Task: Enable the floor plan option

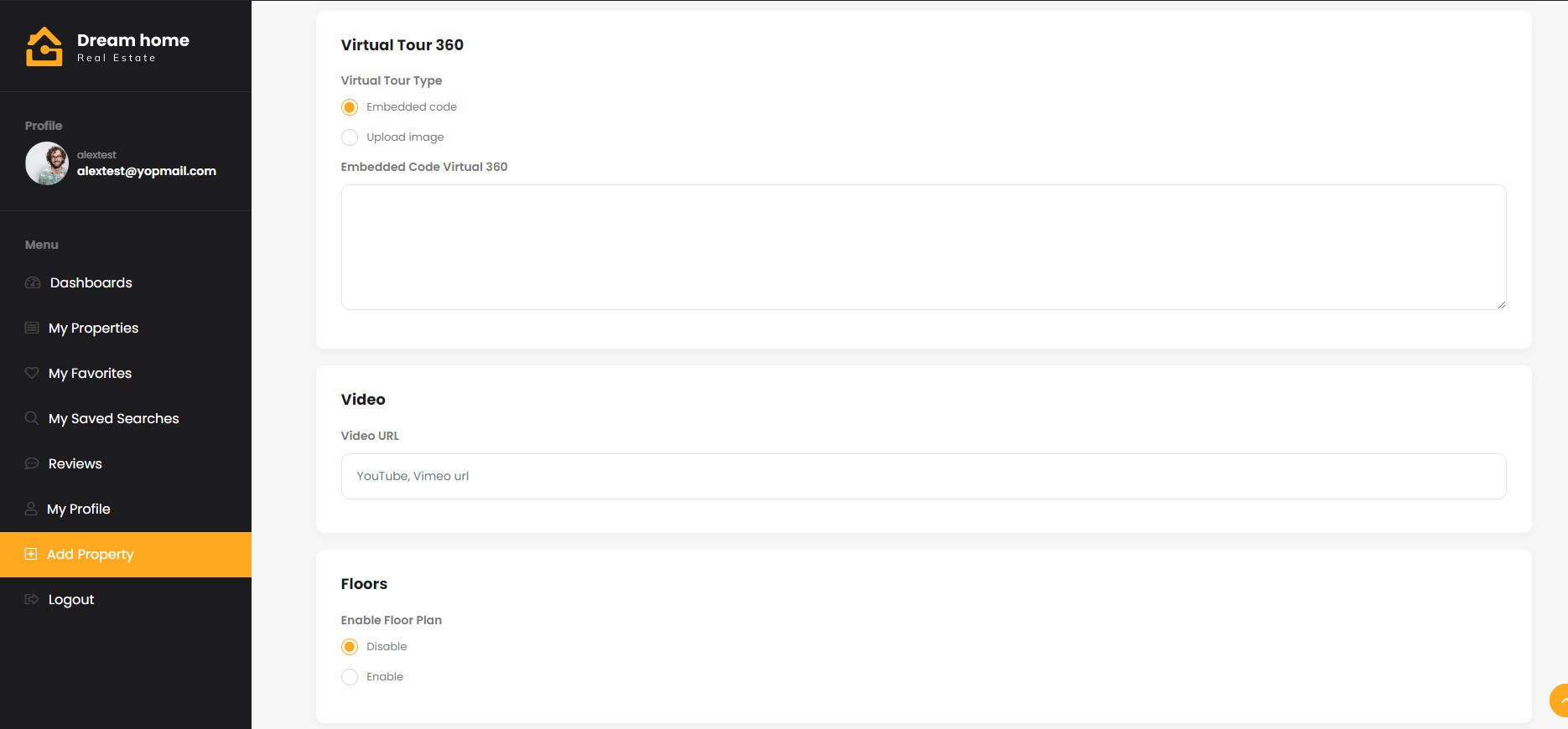Action: click(x=350, y=677)
